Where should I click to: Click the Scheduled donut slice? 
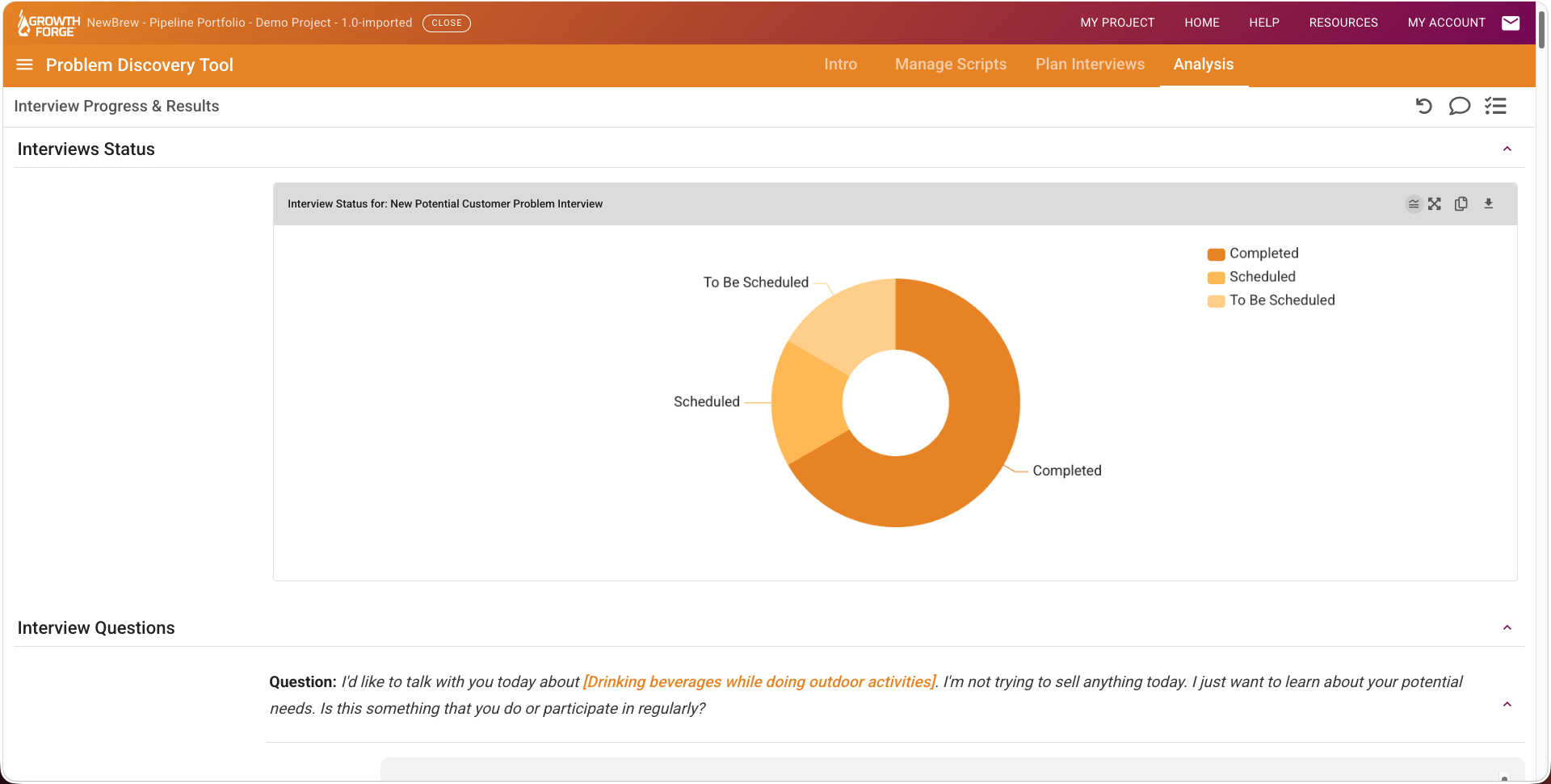point(808,401)
